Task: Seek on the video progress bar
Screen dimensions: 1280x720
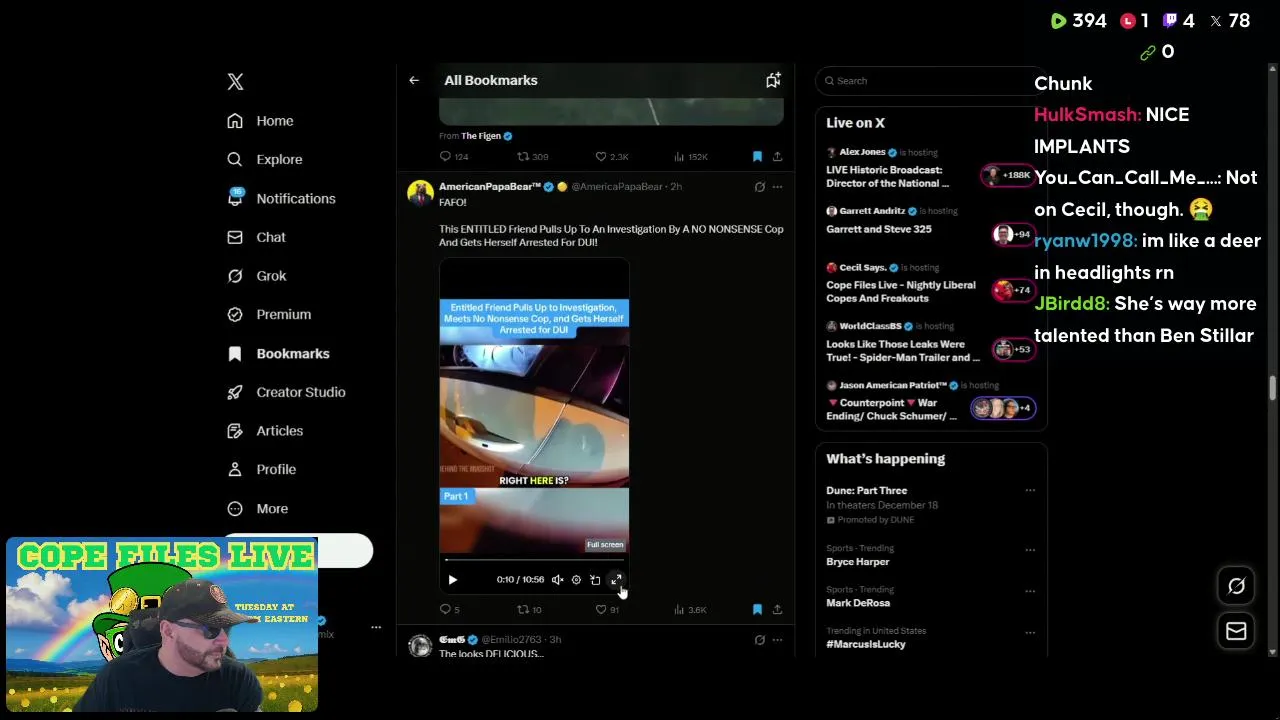Action: coord(534,560)
